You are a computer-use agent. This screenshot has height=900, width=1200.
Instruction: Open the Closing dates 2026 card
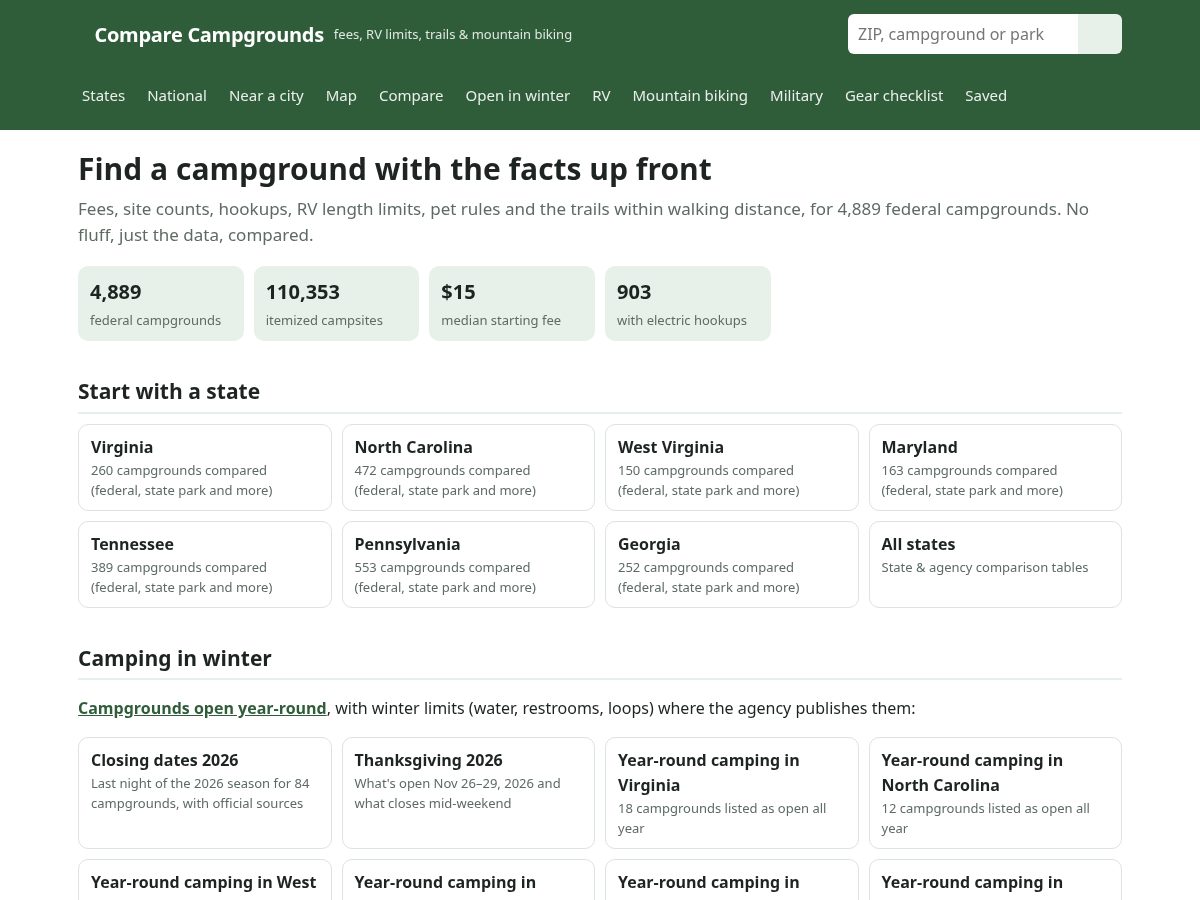205,793
